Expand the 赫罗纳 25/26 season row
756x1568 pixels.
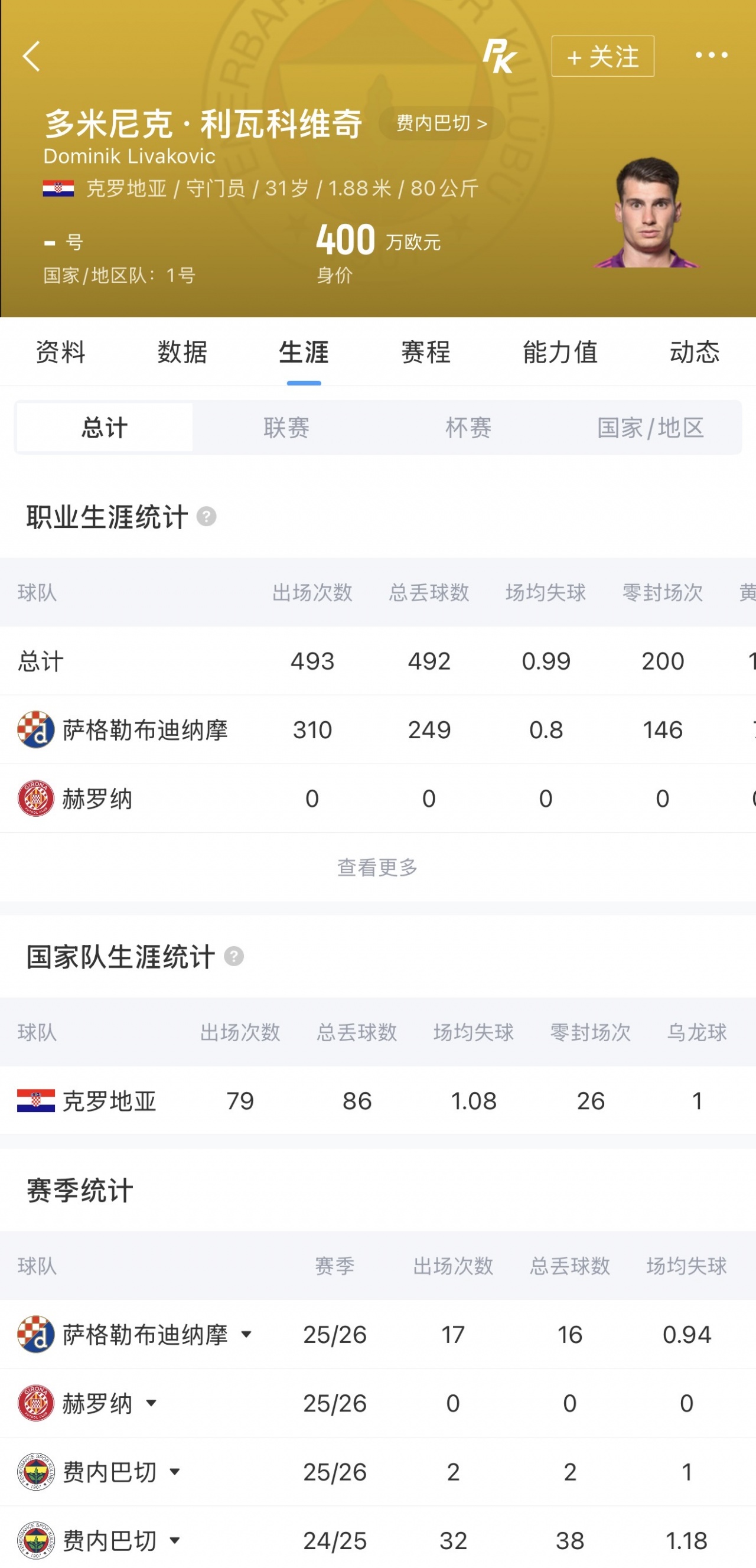(151, 1403)
